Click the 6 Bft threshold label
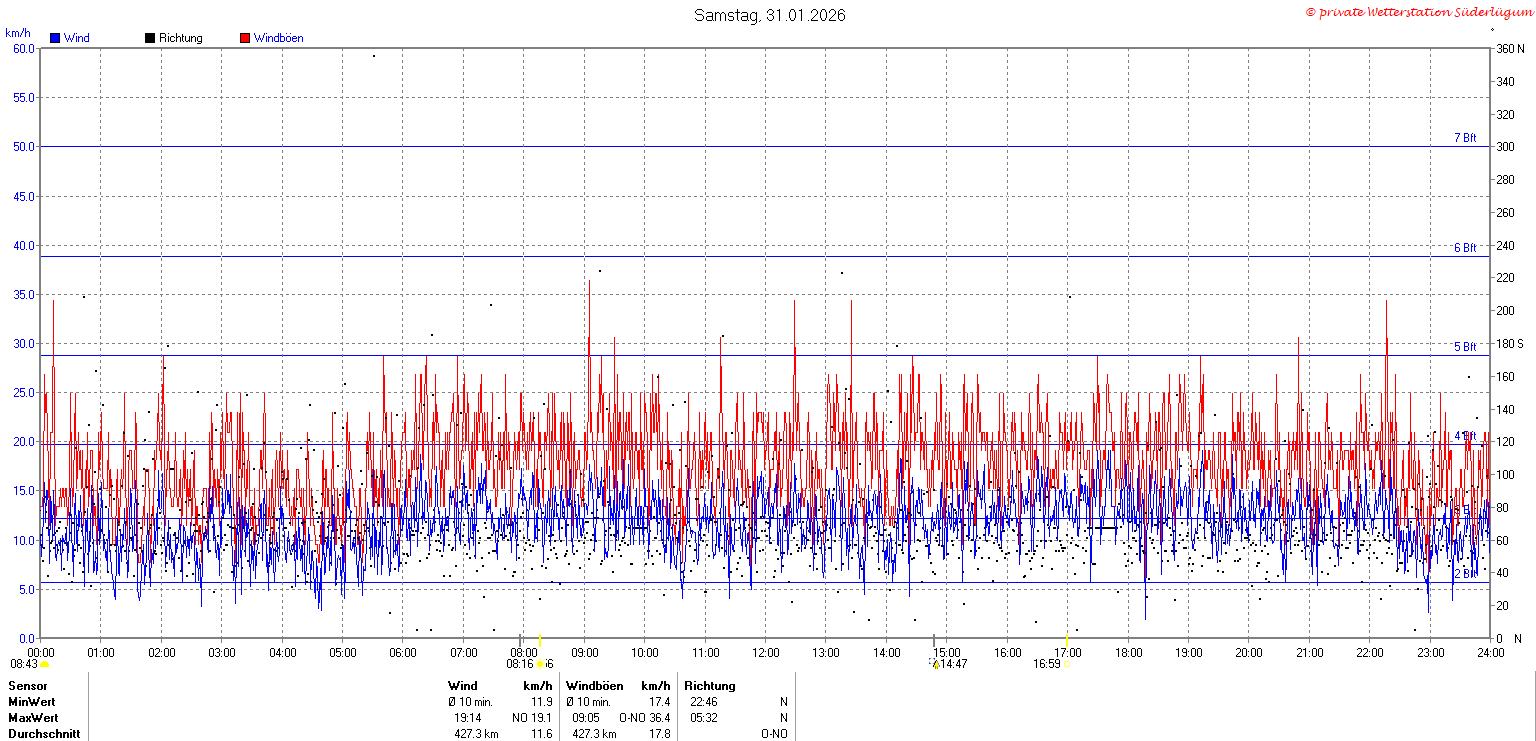1536x741 pixels. click(1465, 248)
